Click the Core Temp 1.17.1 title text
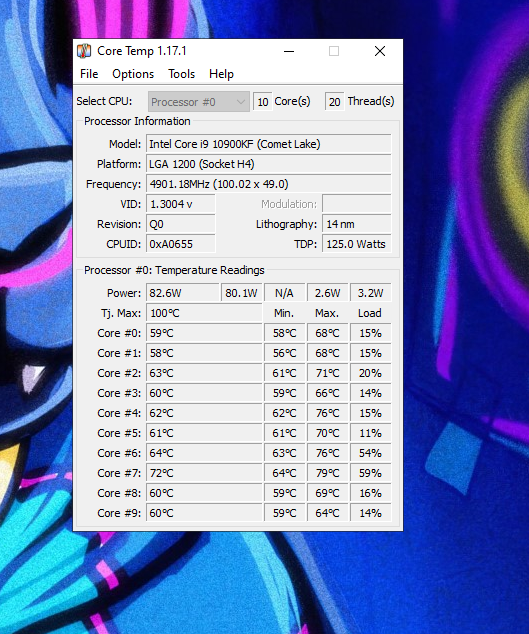The width and height of the screenshot is (529, 634). [142, 51]
